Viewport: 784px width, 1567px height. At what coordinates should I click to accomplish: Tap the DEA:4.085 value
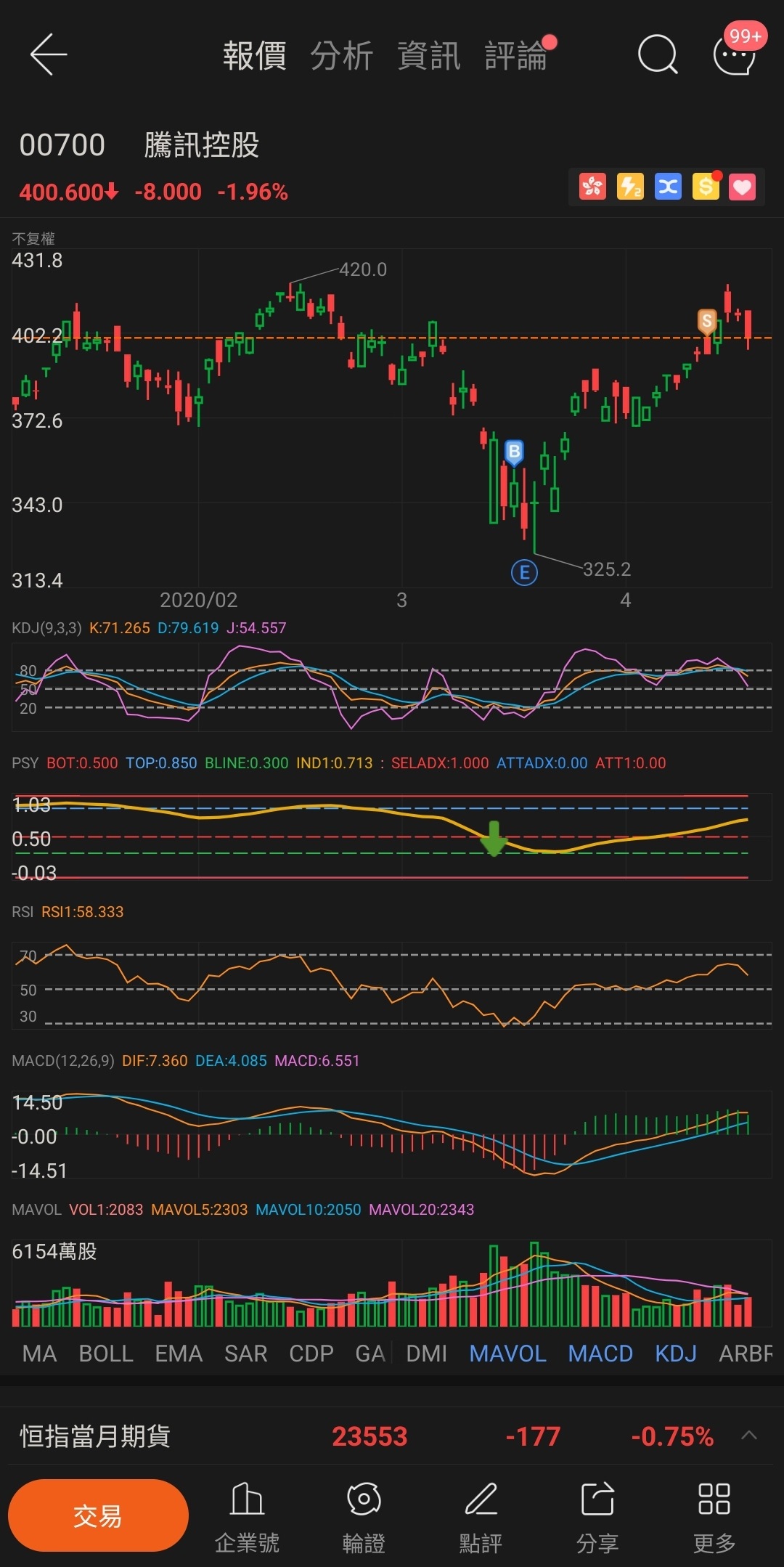(231, 1061)
